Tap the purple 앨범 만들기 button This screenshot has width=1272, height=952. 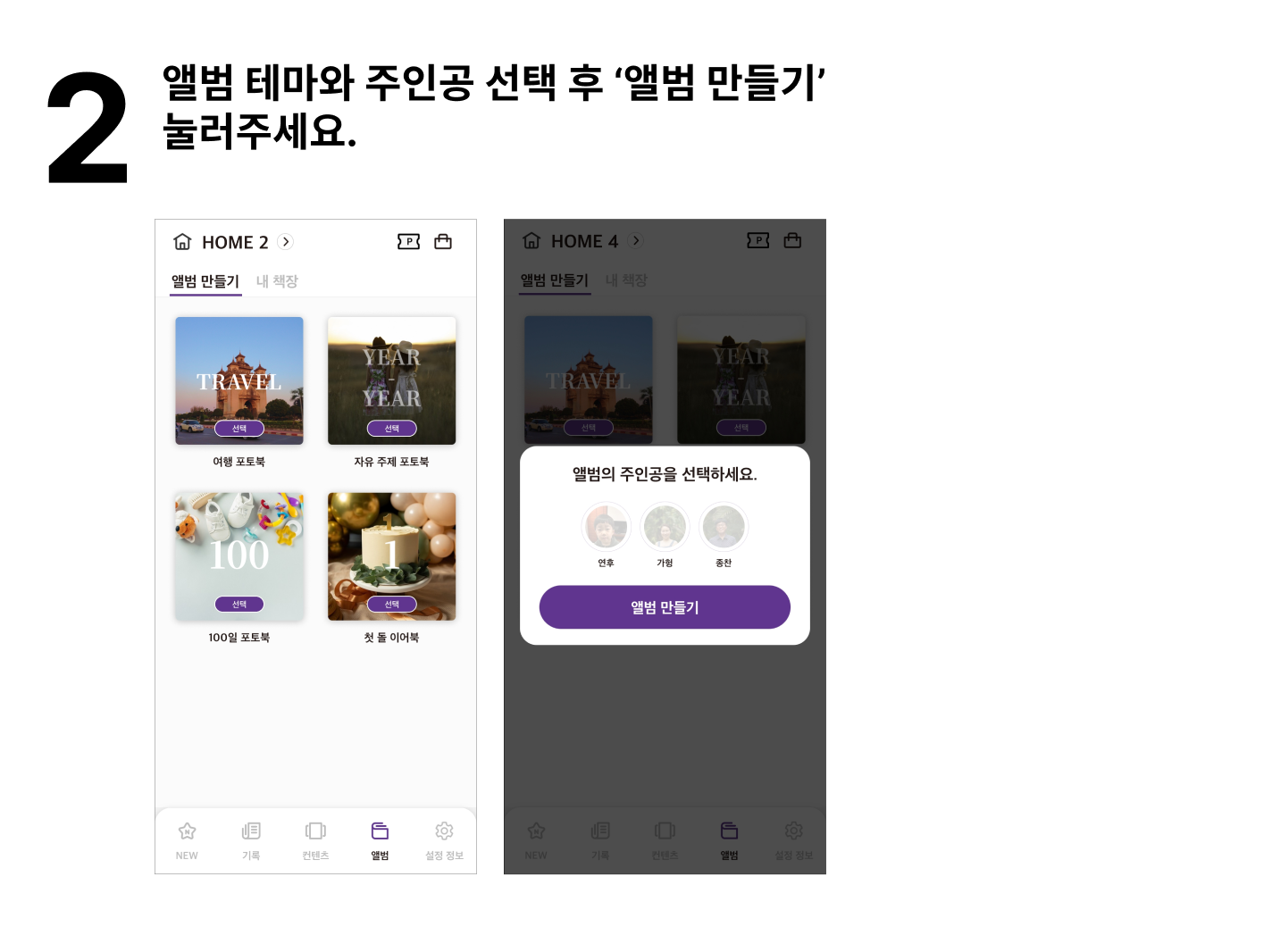tap(665, 607)
